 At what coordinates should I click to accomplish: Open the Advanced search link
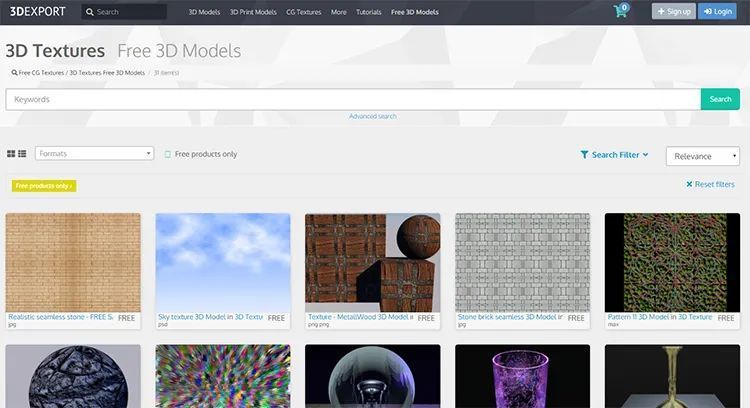(x=373, y=116)
